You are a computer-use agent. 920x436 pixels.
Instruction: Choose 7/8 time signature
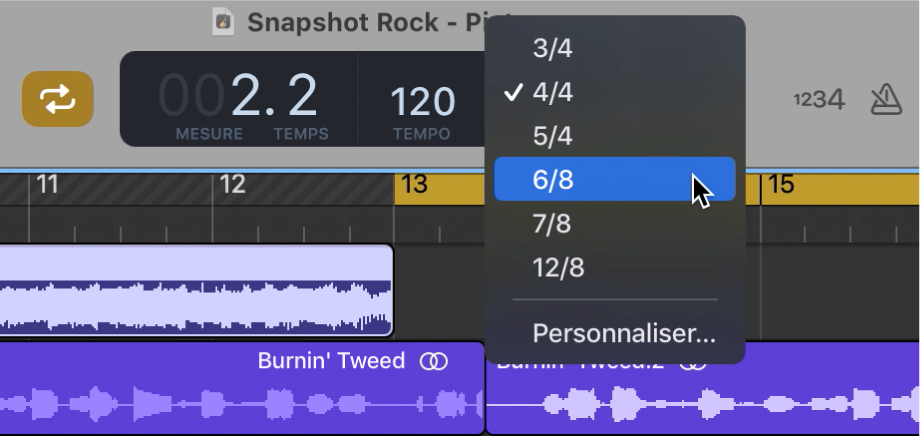pos(553,224)
